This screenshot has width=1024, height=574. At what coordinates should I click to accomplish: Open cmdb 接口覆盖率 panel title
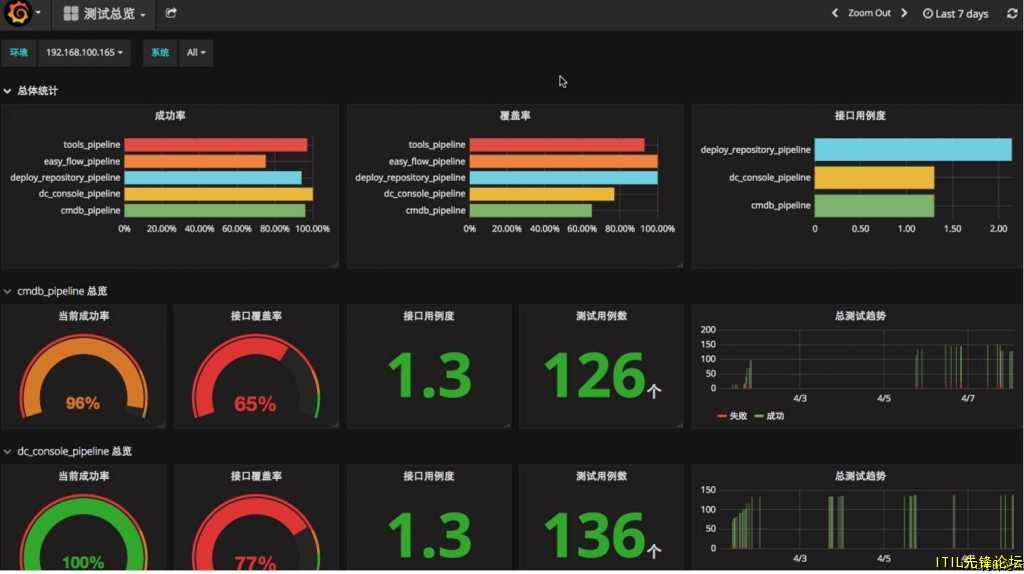[x=256, y=316]
